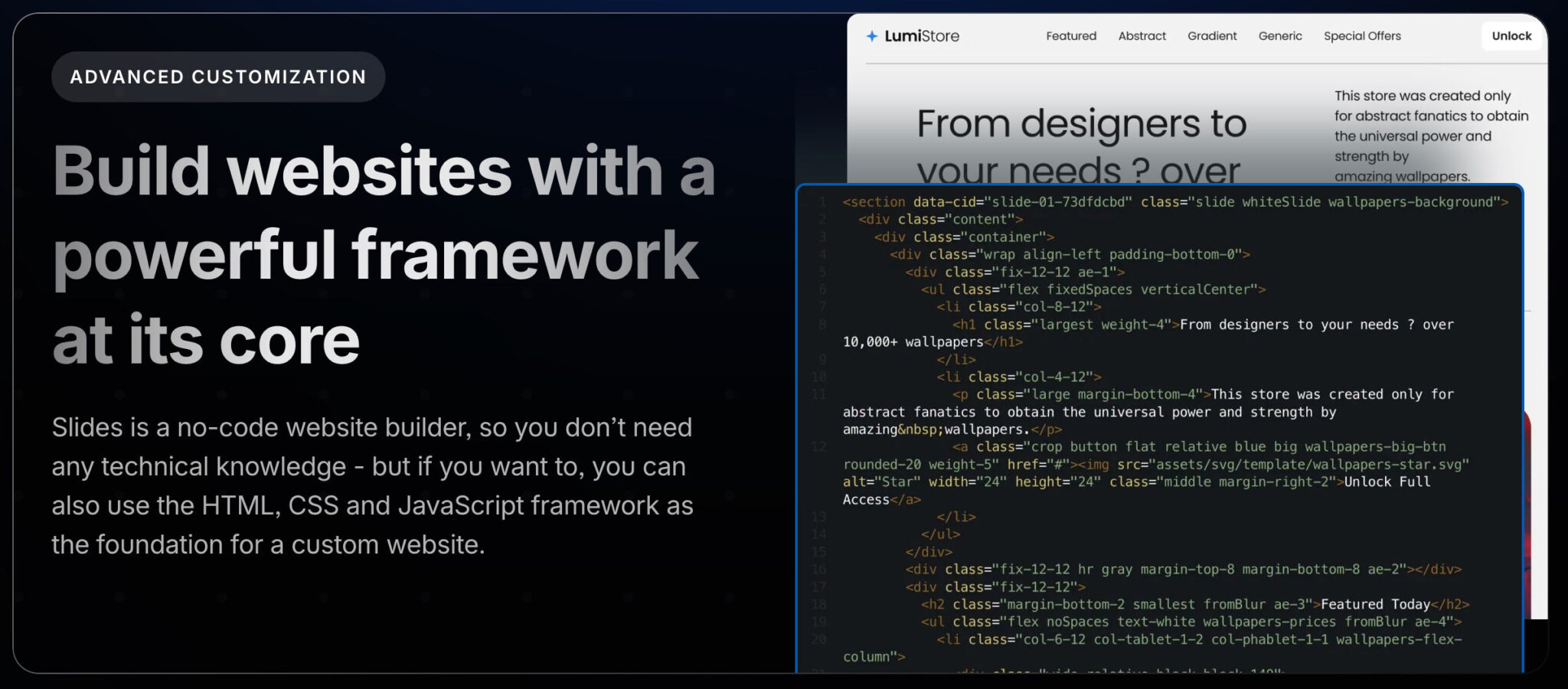Click the Slides no-code description paragraph

click(372, 485)
